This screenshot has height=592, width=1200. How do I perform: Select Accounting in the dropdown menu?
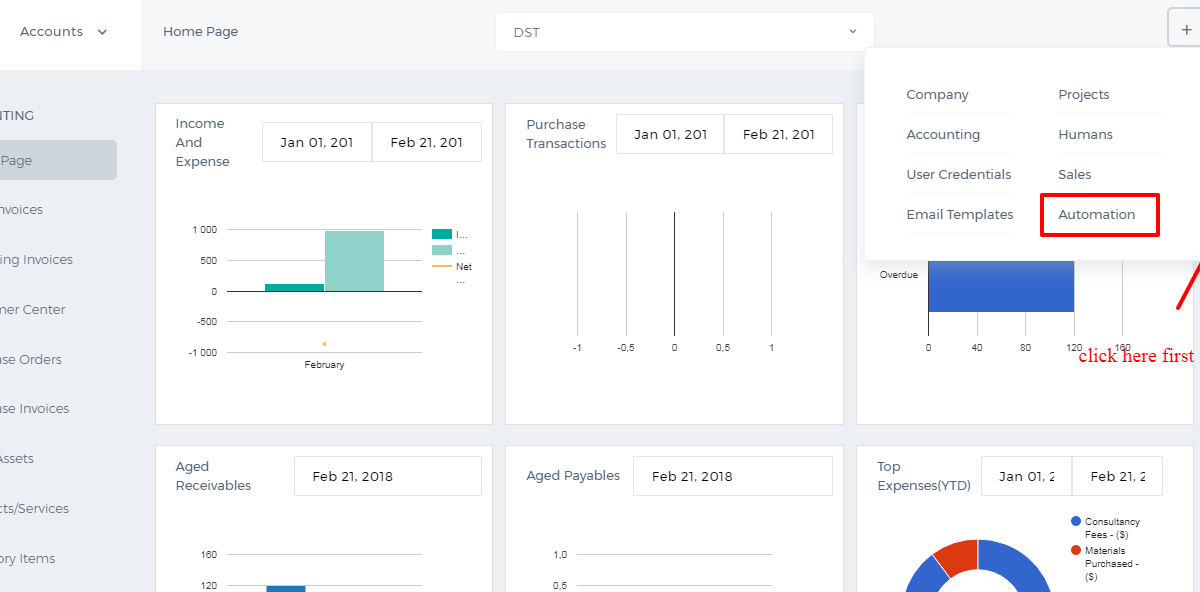(x=943, y=135)
